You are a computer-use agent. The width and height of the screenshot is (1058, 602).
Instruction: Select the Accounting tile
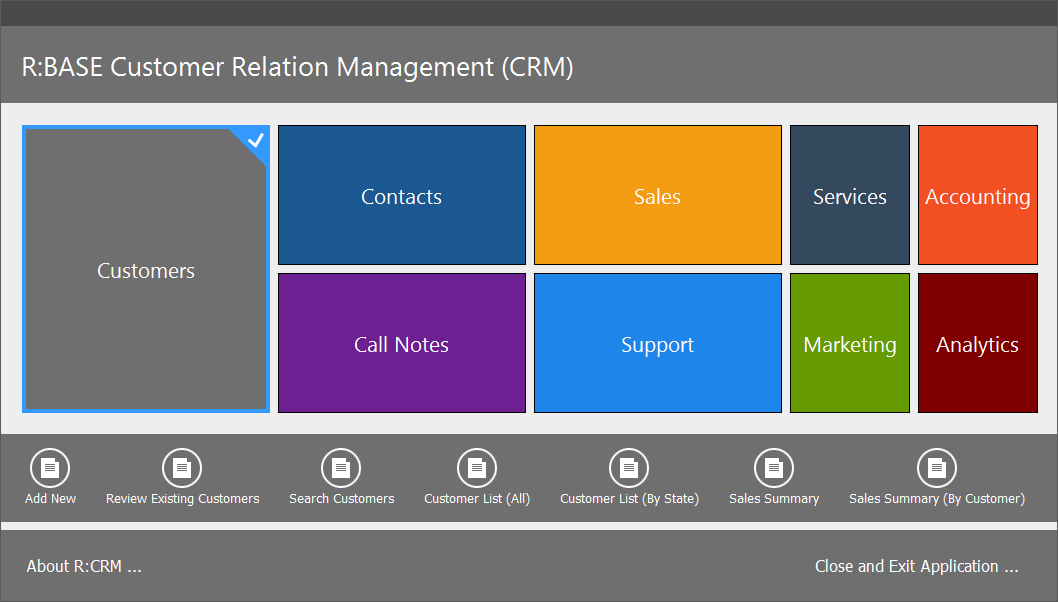(x=978, y=196)
